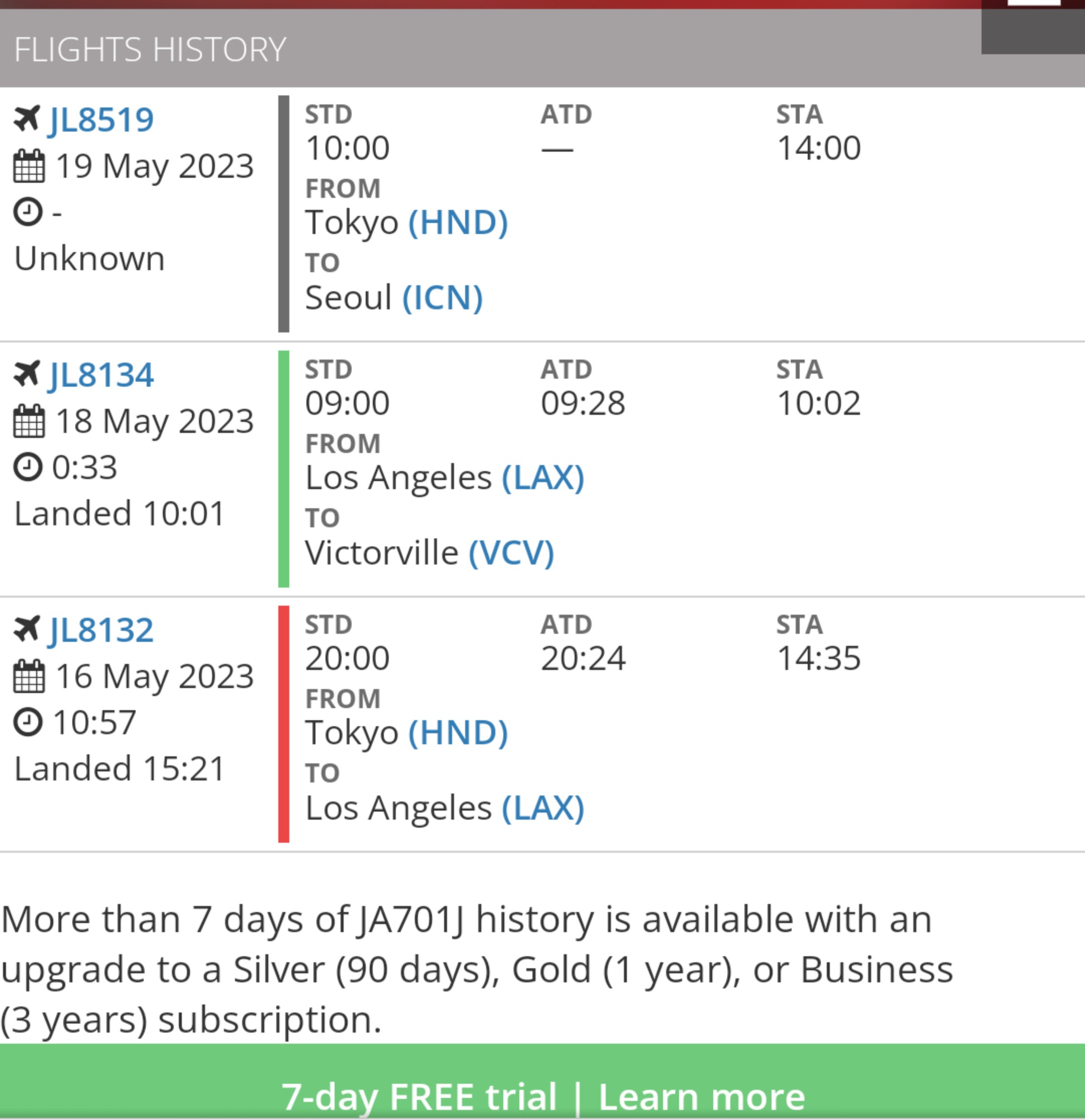Select Landed 15:21 status text
Image resolution: width=1085 pixels, height=1120 pixels.
[x=120, y=768]
